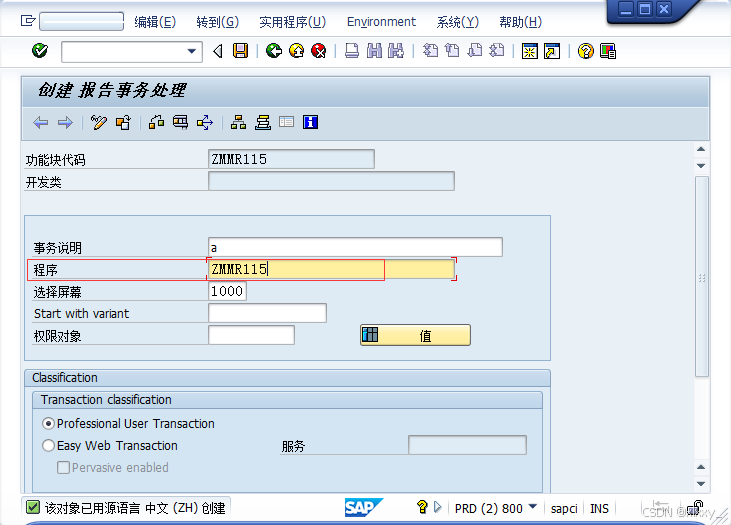Click the 开发类 field
731x525 pixels.
331,181
